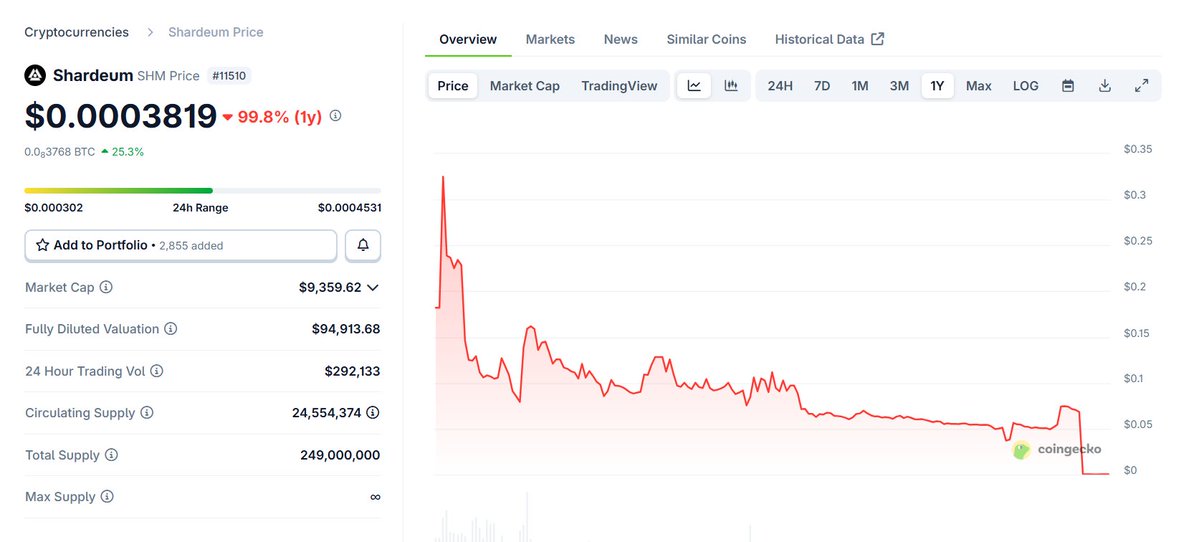Open the News tab
Screen dimensions: 1199x542
(x=620, y=39)
